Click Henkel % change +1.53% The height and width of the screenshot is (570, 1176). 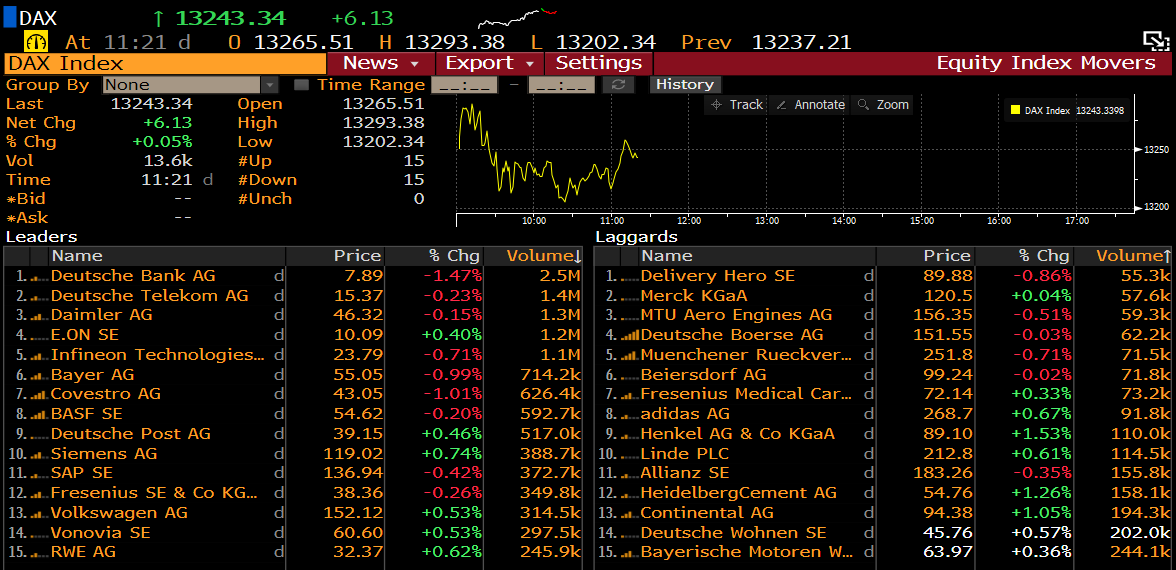point(1042,434)
